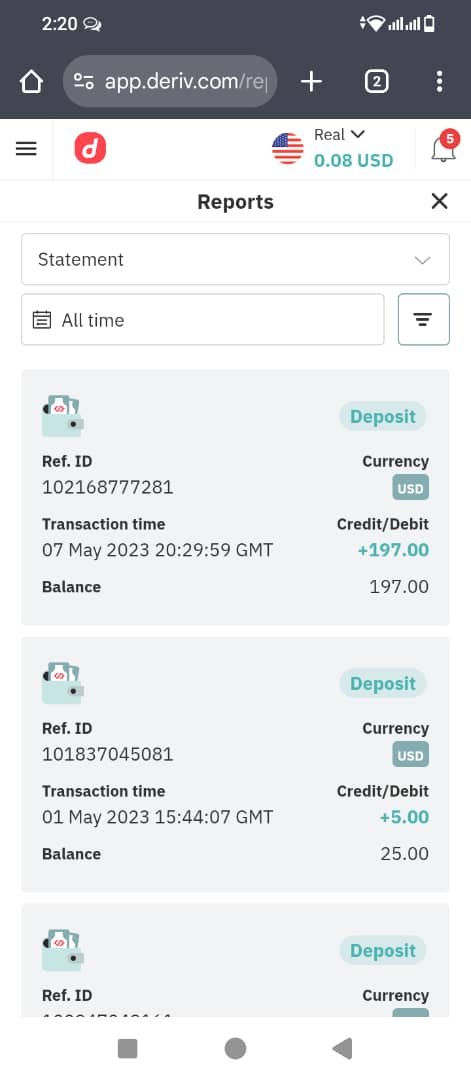Image resolution: width=471 pixels, height=1080 pixels.
Task: Open a new browser tab with plus
Action: (x=311, y=82)
